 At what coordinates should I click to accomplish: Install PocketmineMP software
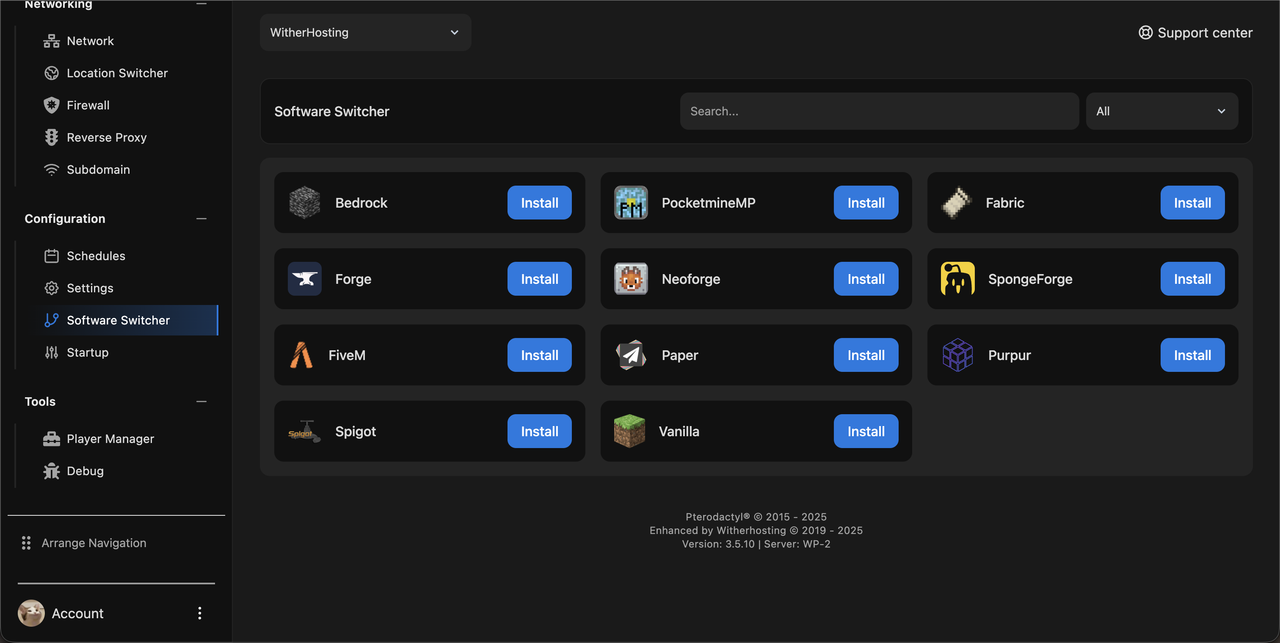[866, 203]
